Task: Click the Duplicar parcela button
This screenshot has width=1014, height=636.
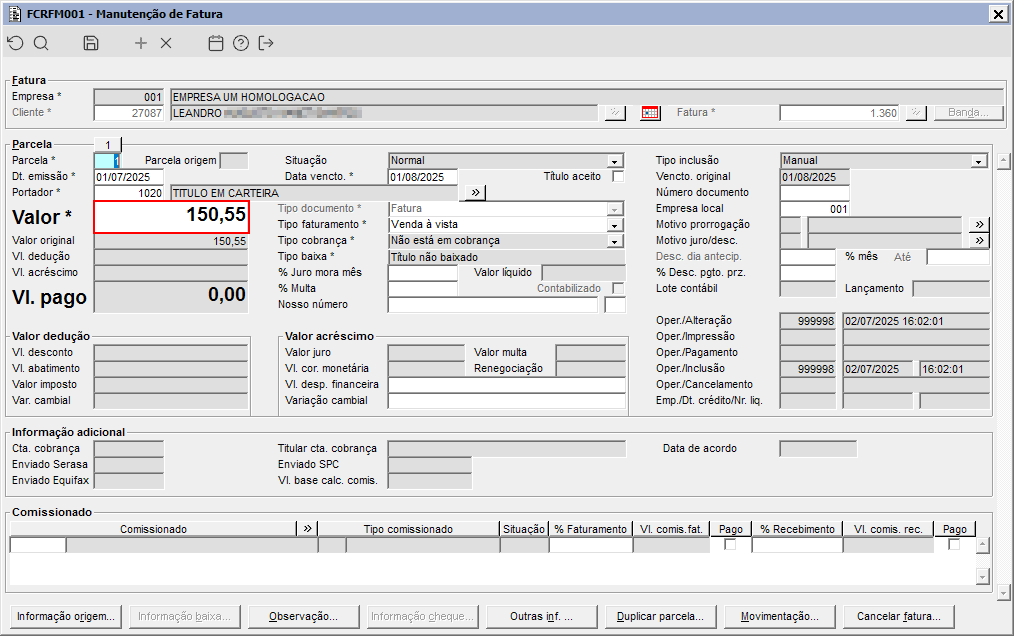Action: coord(660,617)
